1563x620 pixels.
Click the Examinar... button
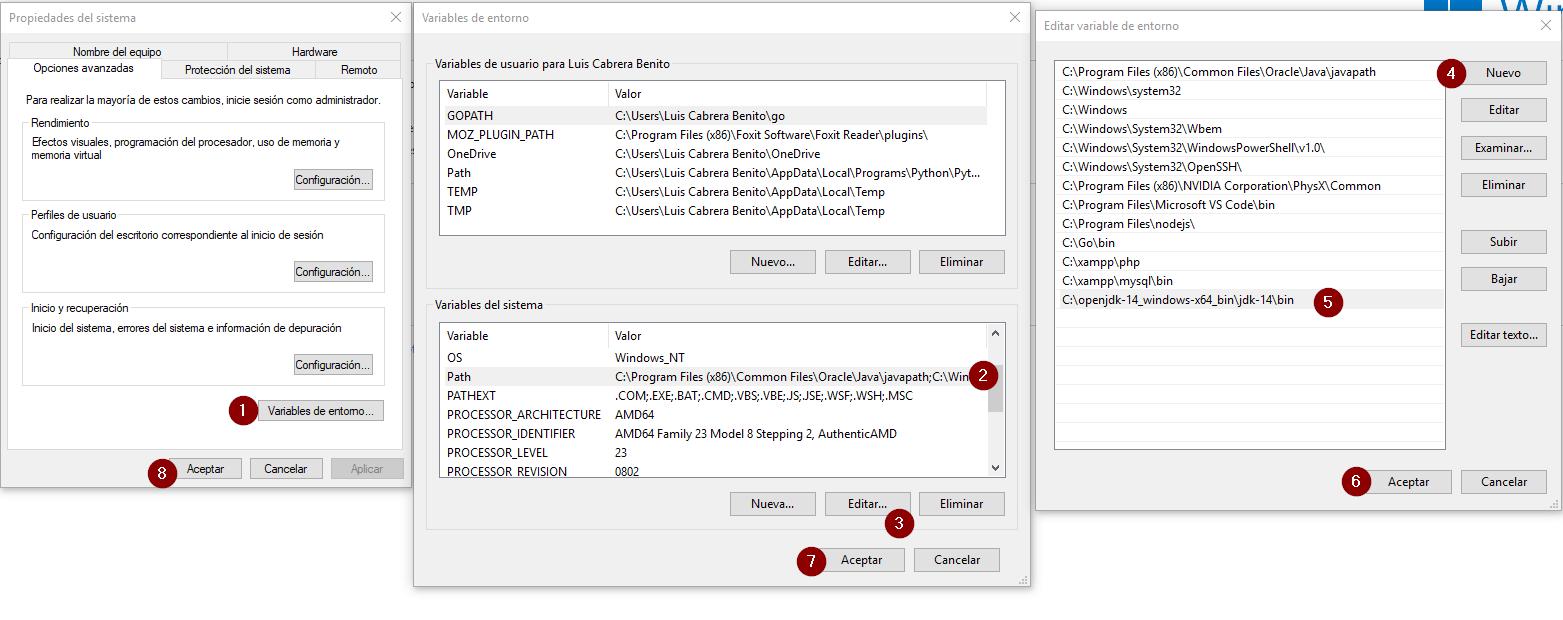pyautogui.click(x=1503, y=148)
